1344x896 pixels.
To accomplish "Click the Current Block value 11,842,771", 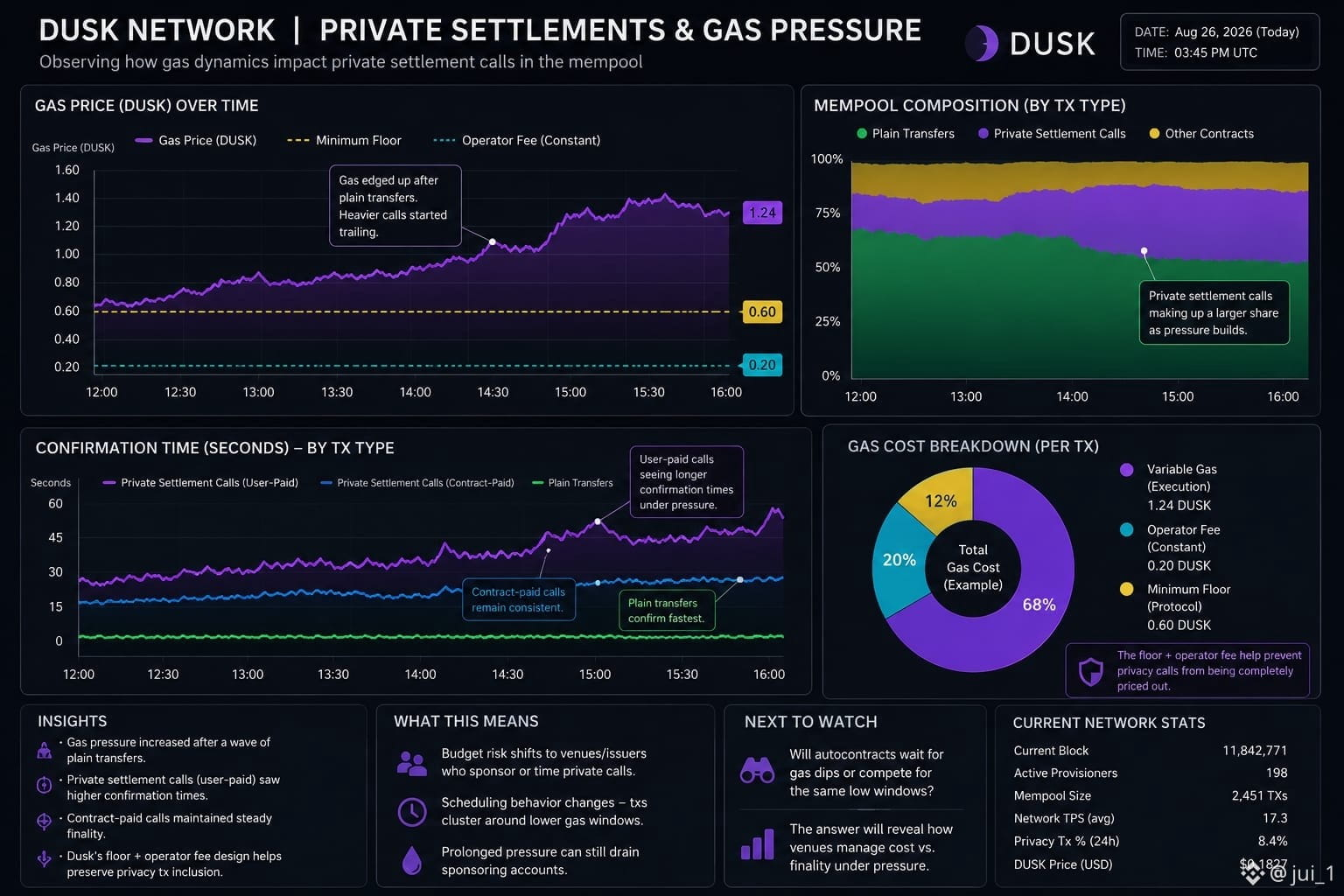I will 1255,751.
